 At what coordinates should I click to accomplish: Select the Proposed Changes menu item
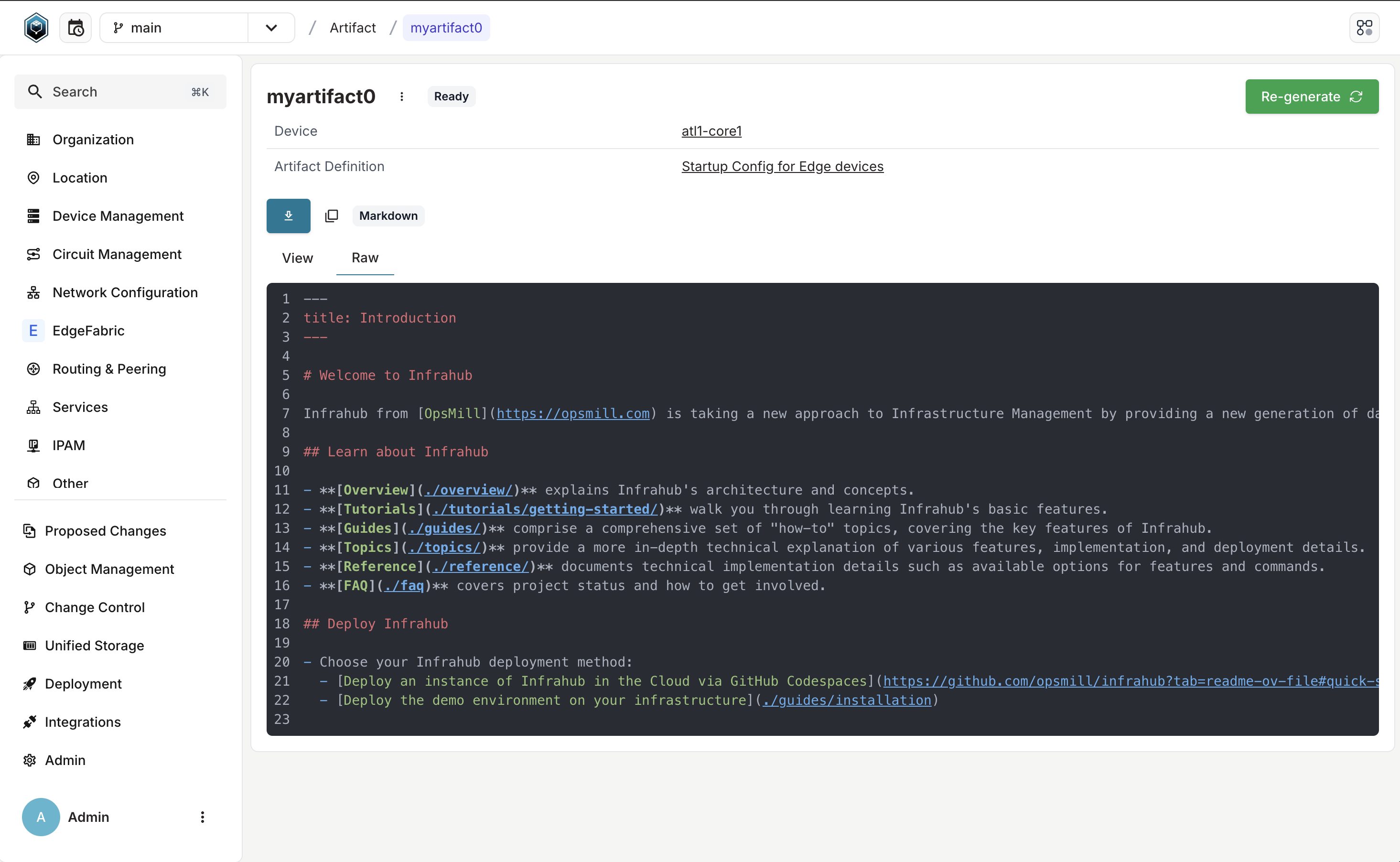[105, 530]
